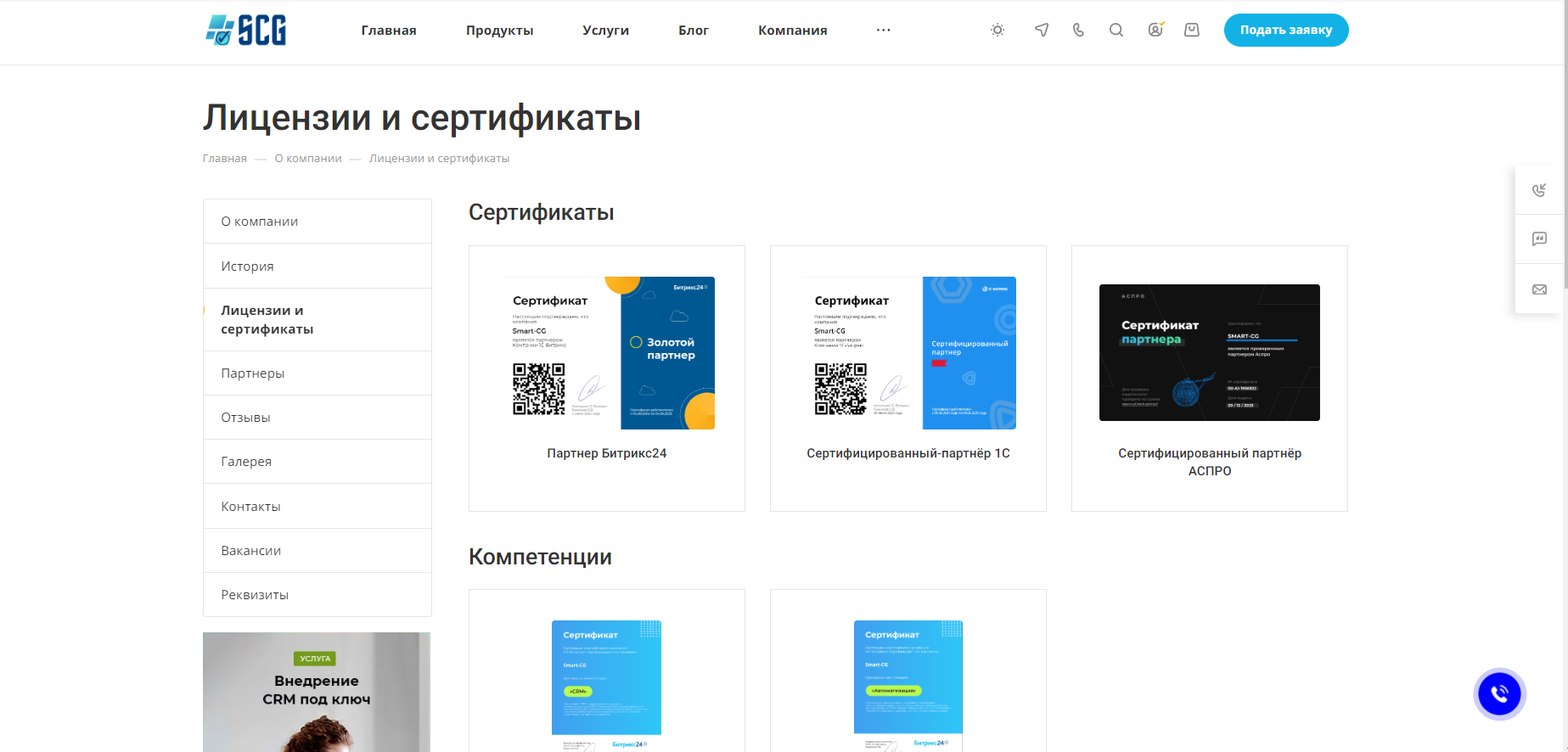Open the 'Продукты' menu item

pos(499,31)
